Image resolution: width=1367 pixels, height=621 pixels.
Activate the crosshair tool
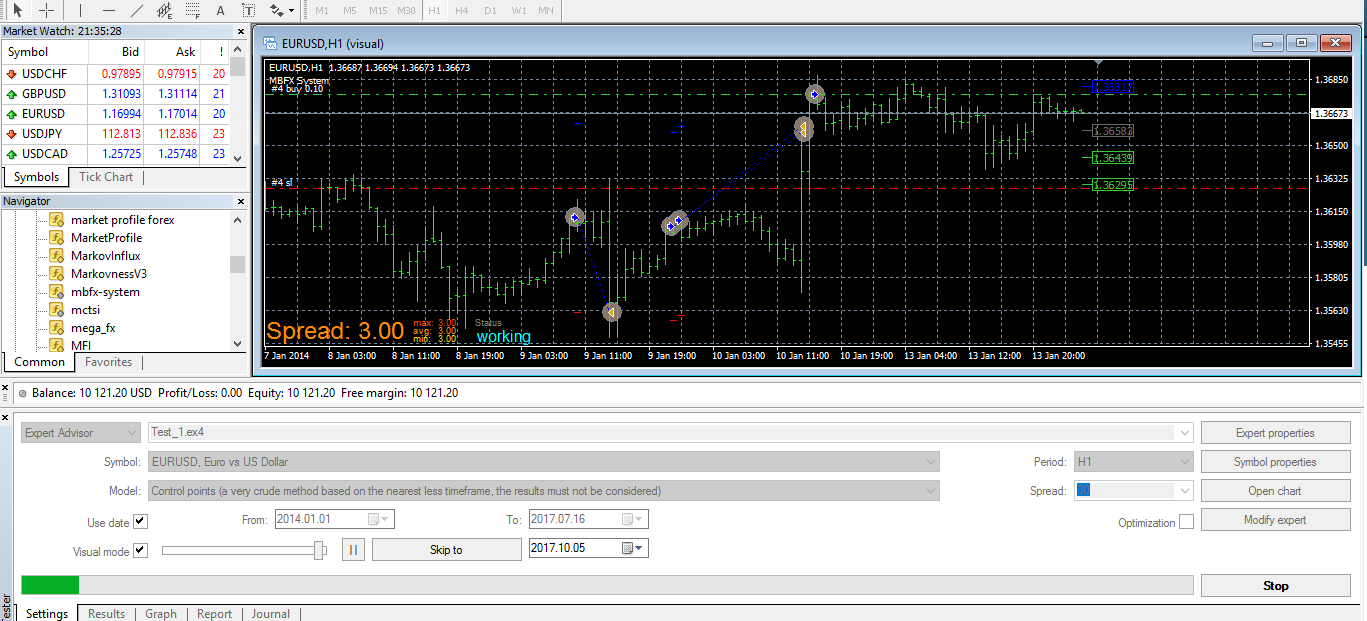(47, 10)
